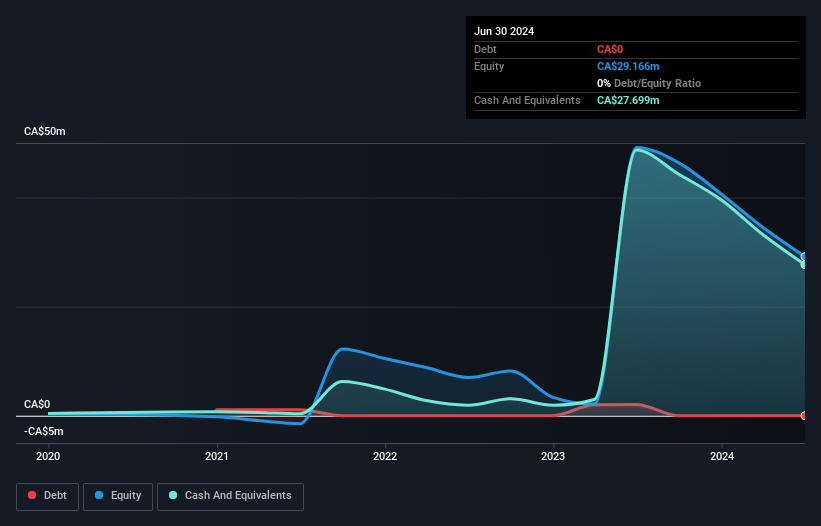Click the red Debt legend dot
821x526 pixels.
click(x=32, y=495)
